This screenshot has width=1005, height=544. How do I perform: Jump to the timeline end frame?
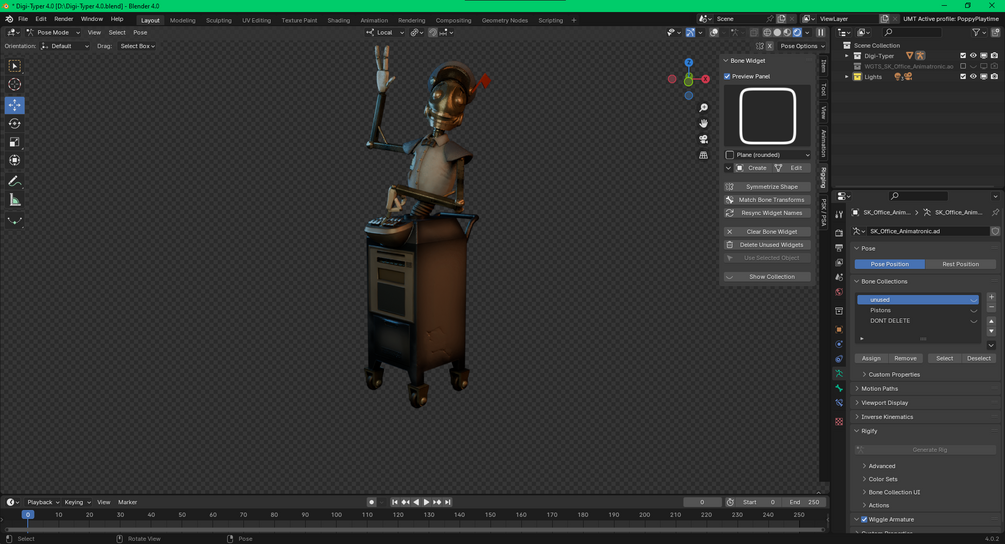tap(448, 502)
